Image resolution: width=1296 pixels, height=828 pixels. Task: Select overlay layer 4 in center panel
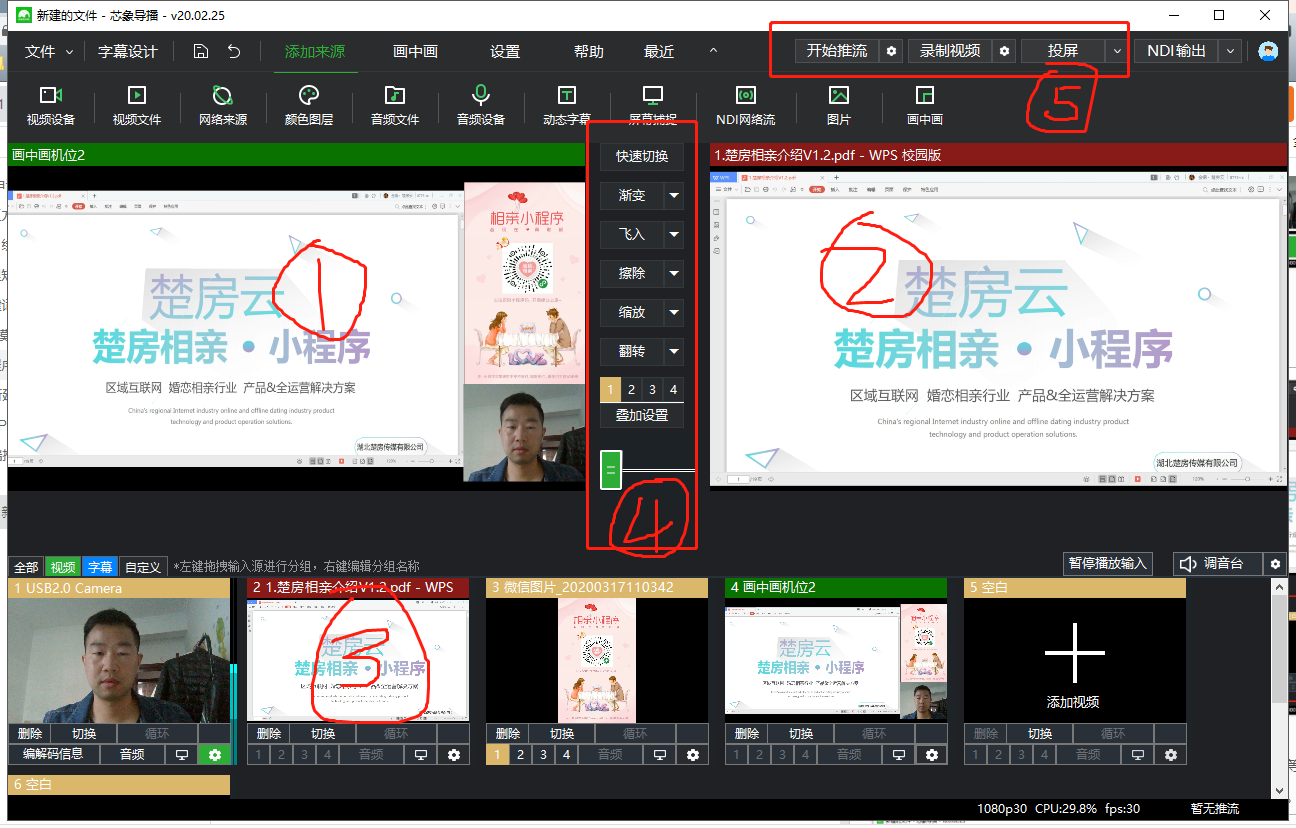point(673,389)
